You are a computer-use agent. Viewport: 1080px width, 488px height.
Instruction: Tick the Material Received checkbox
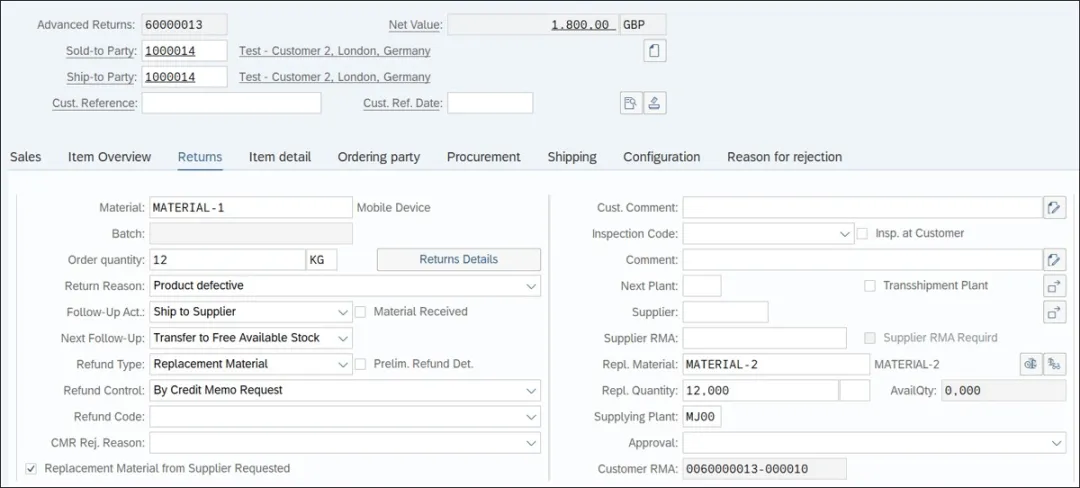click(x=361, y=312)
